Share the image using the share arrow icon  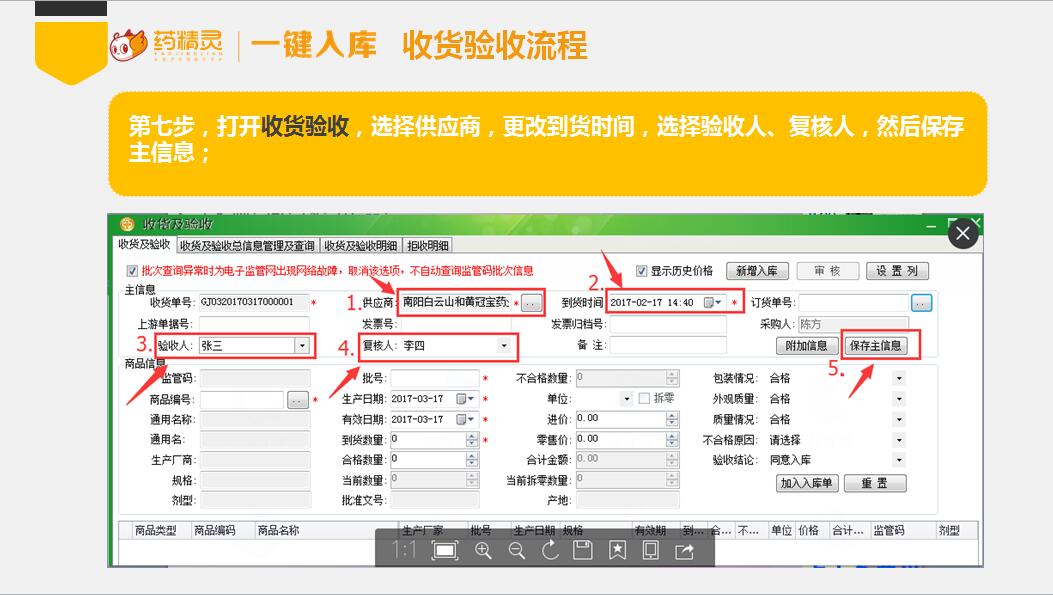pyautogui.click(x=685, y=550)
